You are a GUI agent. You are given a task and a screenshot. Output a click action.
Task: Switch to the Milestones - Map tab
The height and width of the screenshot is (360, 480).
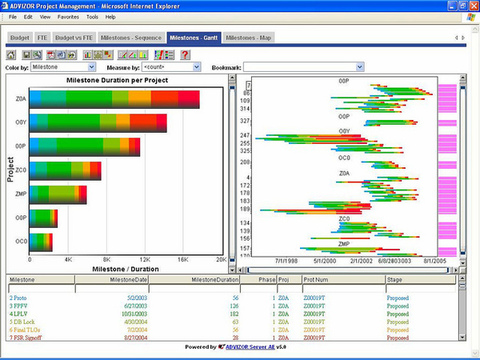(248, 38)
